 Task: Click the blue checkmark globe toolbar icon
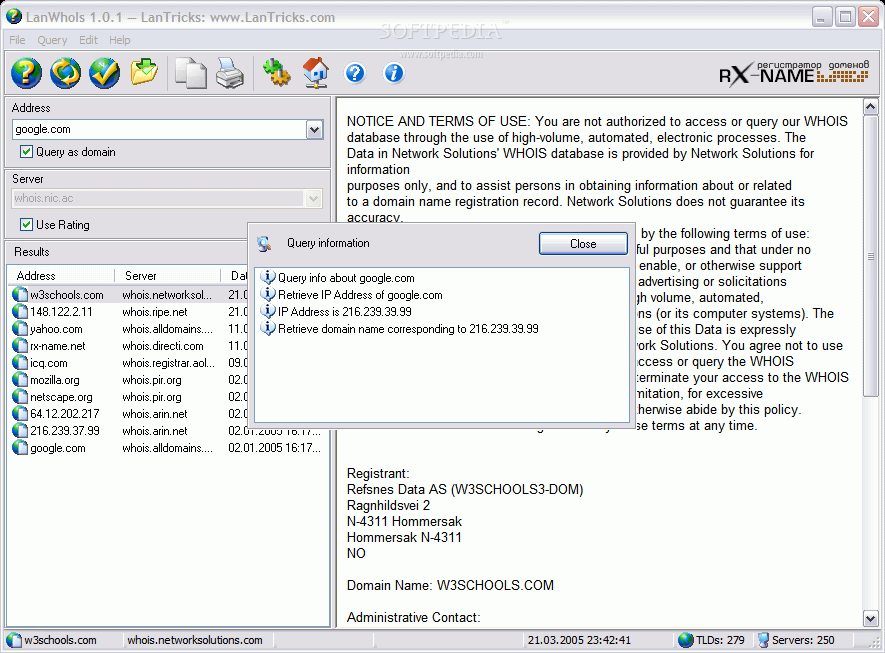click(x=104, y=73)
